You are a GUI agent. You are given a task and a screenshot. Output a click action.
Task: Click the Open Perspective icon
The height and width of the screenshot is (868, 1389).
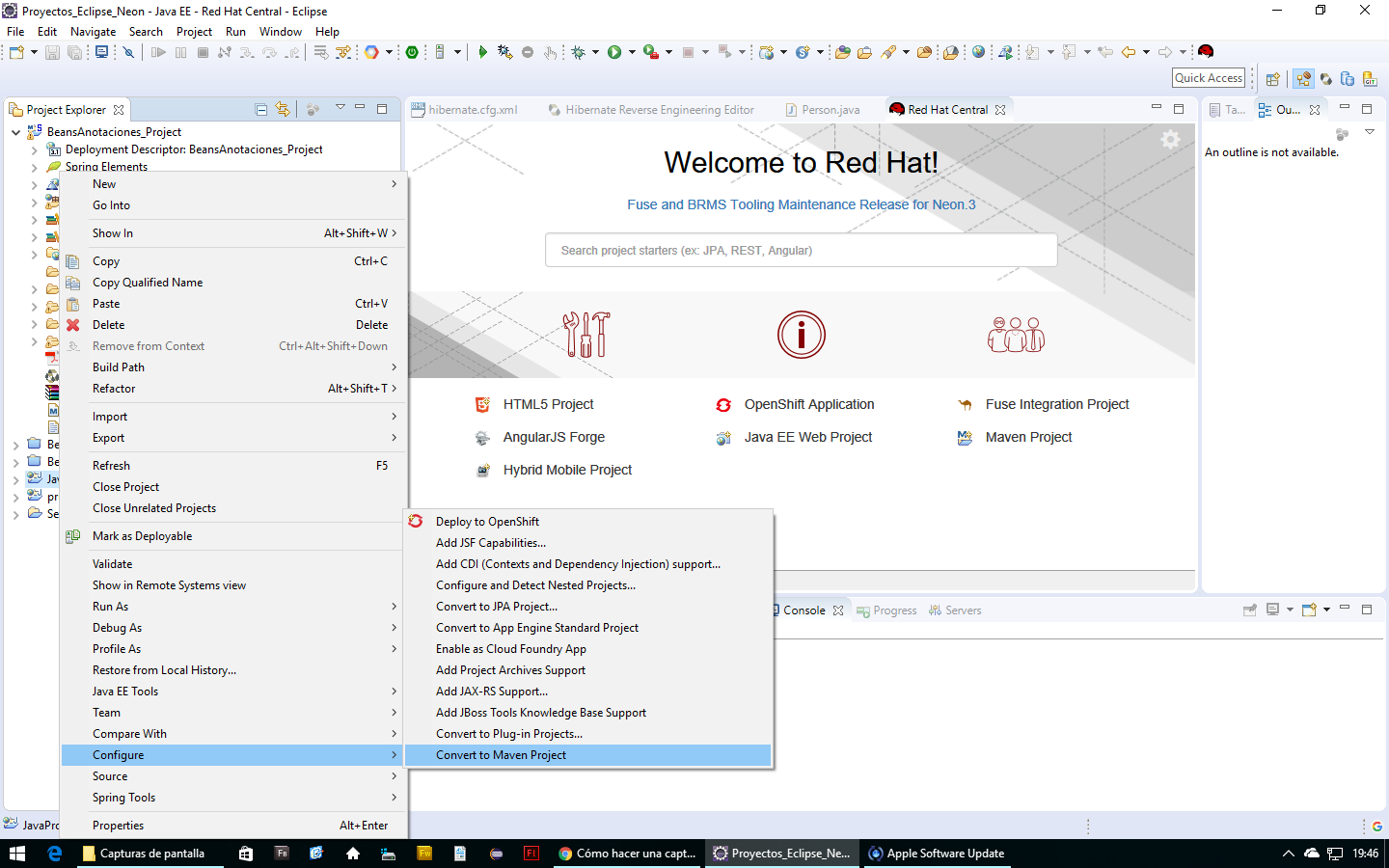(x=1272, y=79)
